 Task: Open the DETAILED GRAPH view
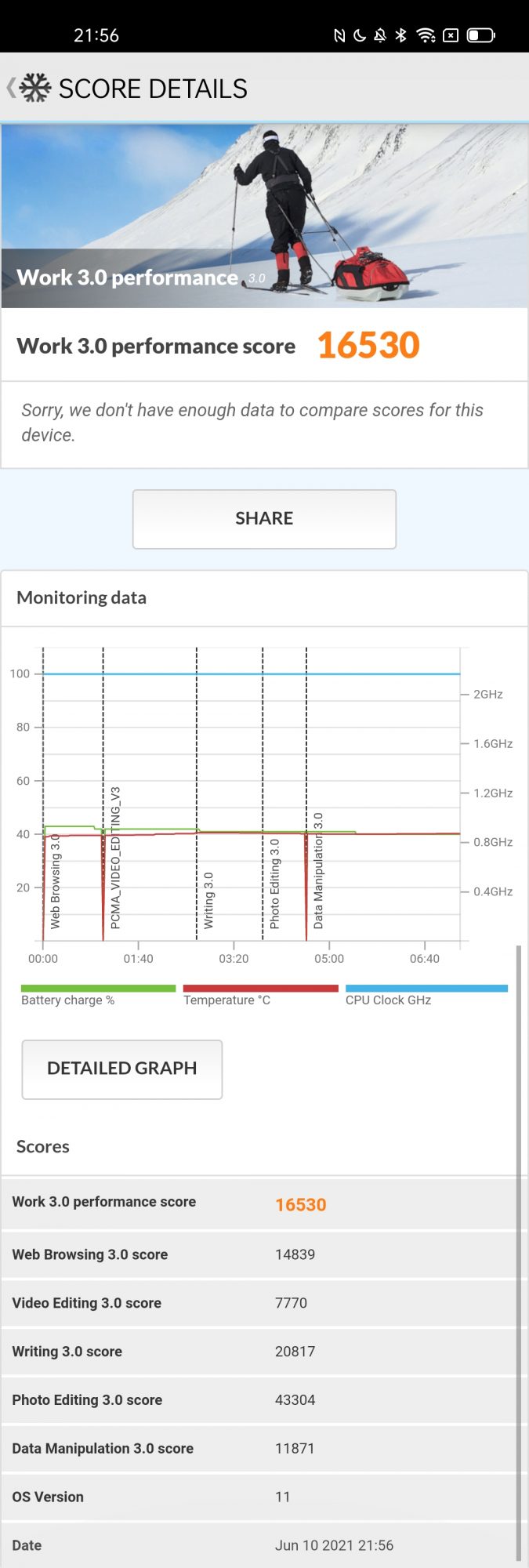[121, 1069]
